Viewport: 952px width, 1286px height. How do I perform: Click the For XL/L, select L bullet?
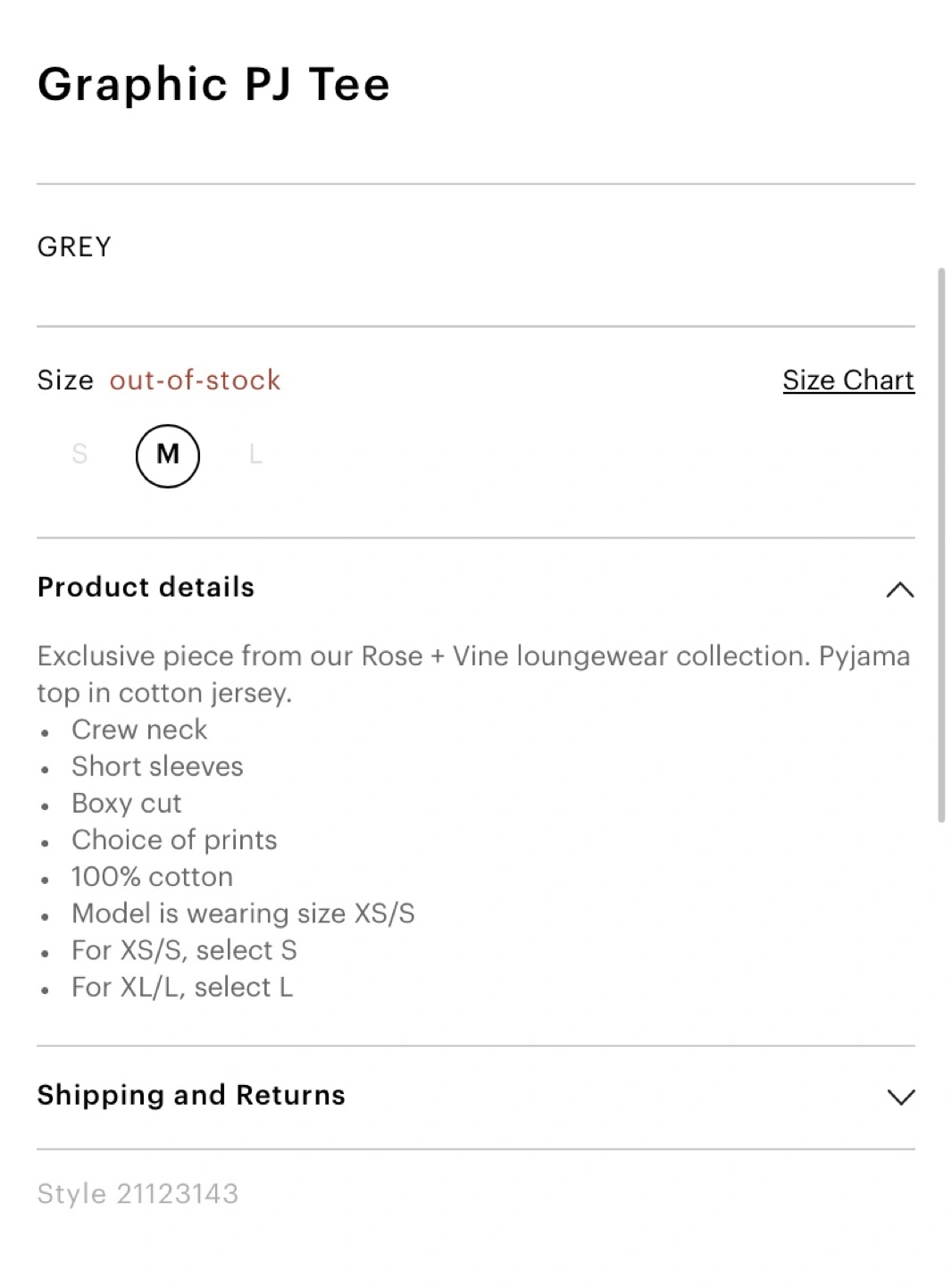coord(182,987)
